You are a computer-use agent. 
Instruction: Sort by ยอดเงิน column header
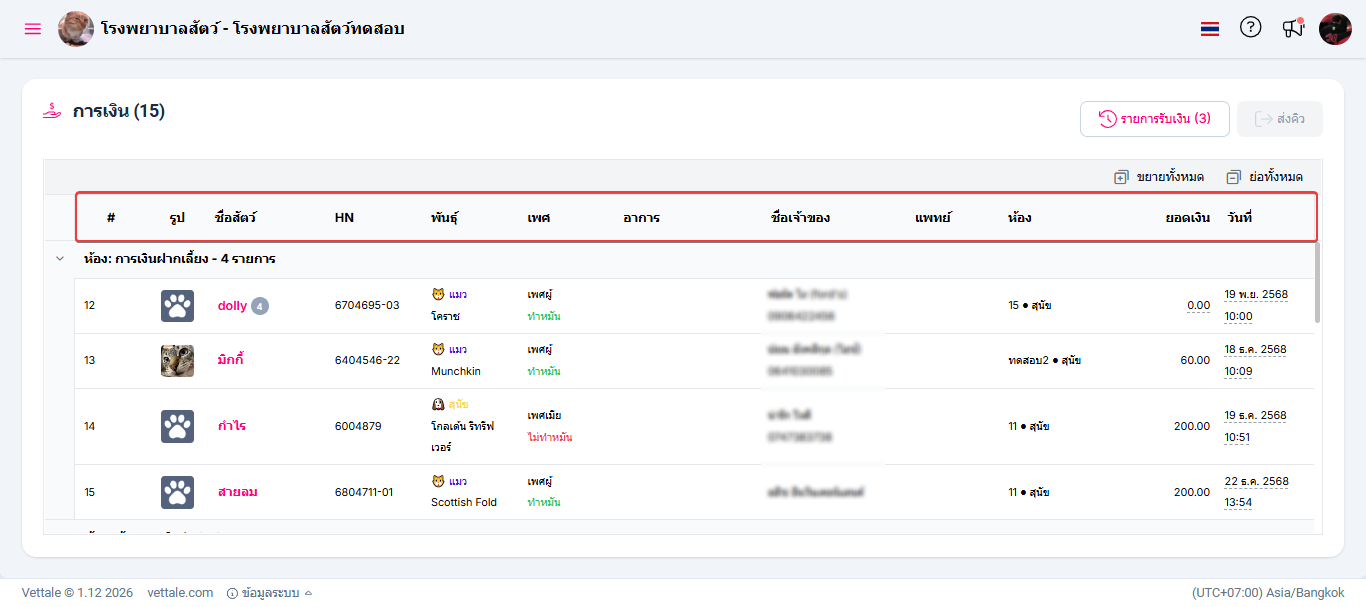1188,218
